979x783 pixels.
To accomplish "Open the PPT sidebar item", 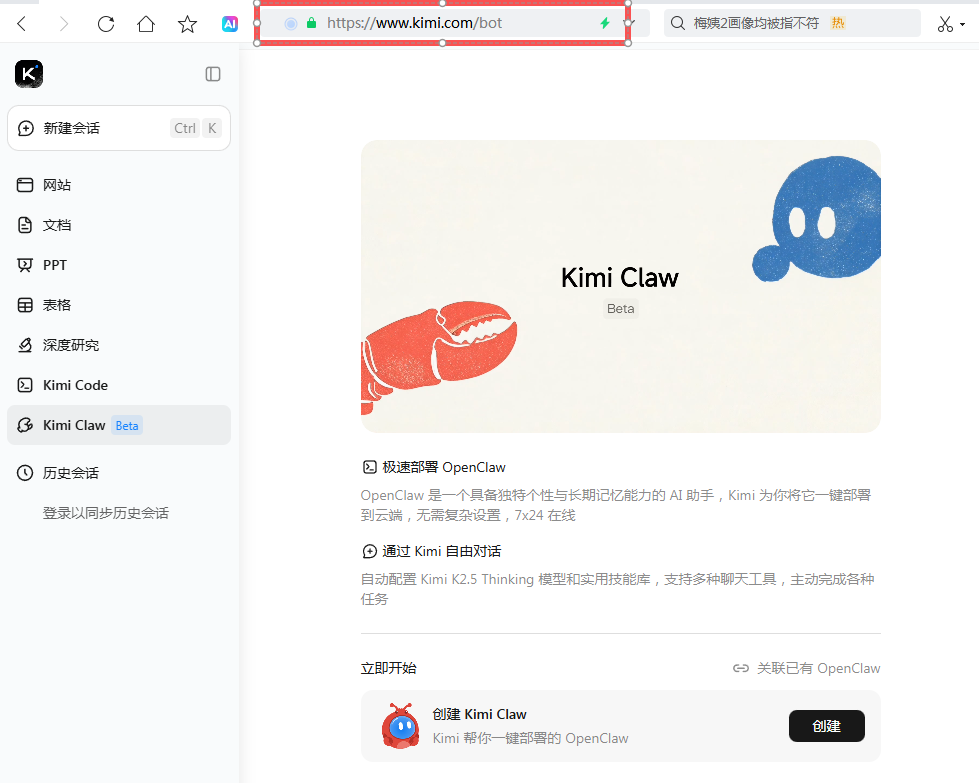I will 119,265.
